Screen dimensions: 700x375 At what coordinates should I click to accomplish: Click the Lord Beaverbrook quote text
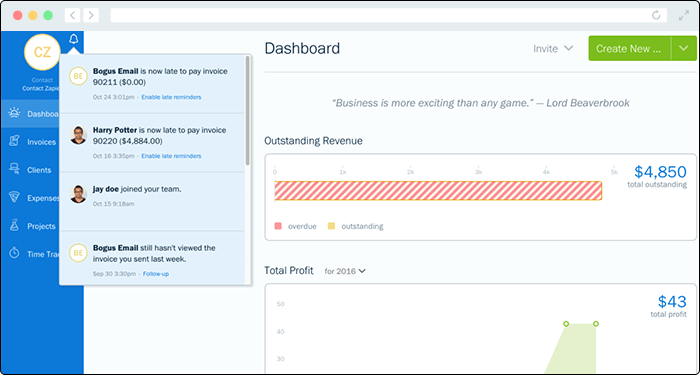click(480, 103)
